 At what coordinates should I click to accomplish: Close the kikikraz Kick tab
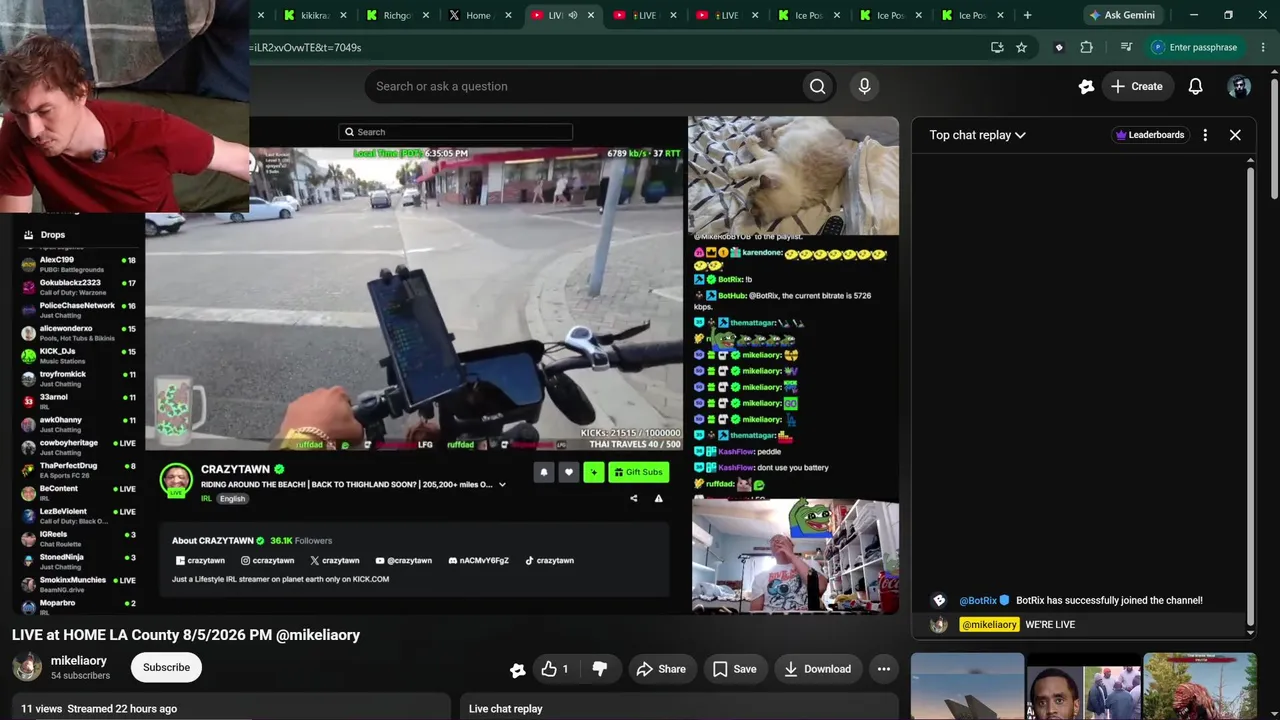coord(344,15)
